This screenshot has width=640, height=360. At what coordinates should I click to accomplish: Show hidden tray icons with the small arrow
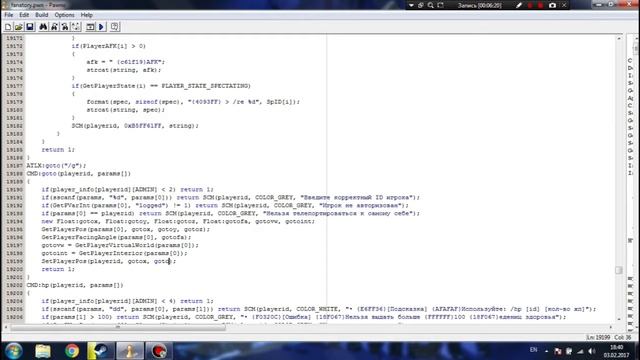coord(546,351)
